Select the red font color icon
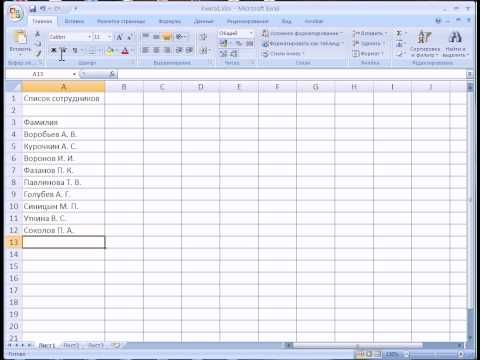480x360 pixels. (x=125, y=51)
